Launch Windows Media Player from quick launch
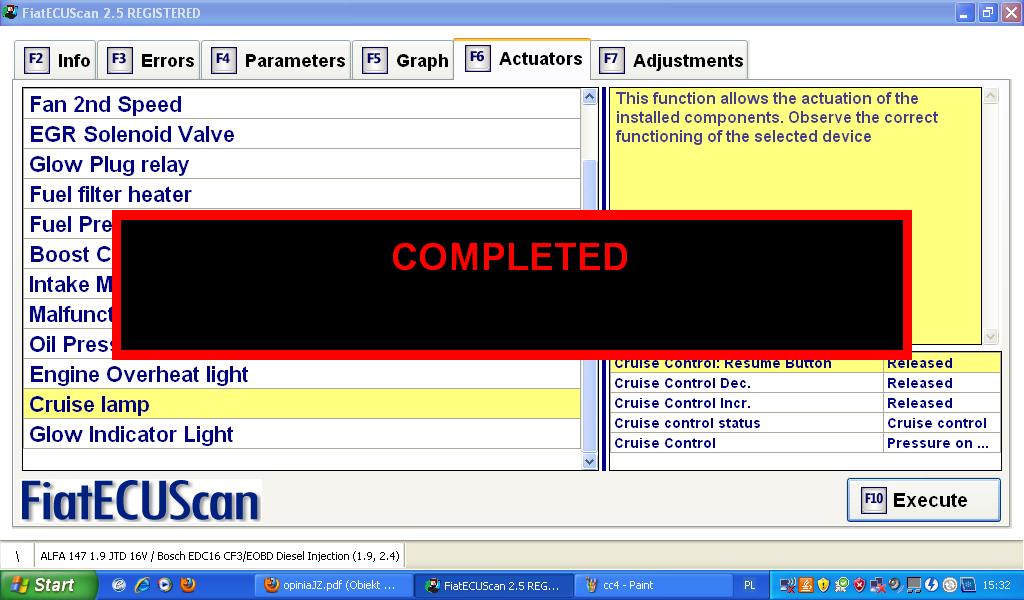The image size is (1024, 600). 165,585
